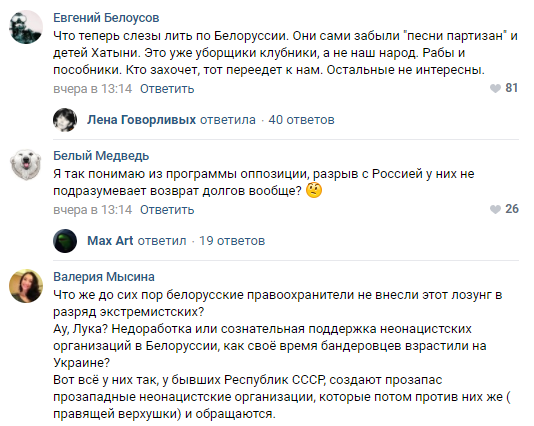Image resolution: width=534 pixels, height=426 pixels.
Task: Open Белый Медведь's profile name link
Action: click(x=101, y=156)
